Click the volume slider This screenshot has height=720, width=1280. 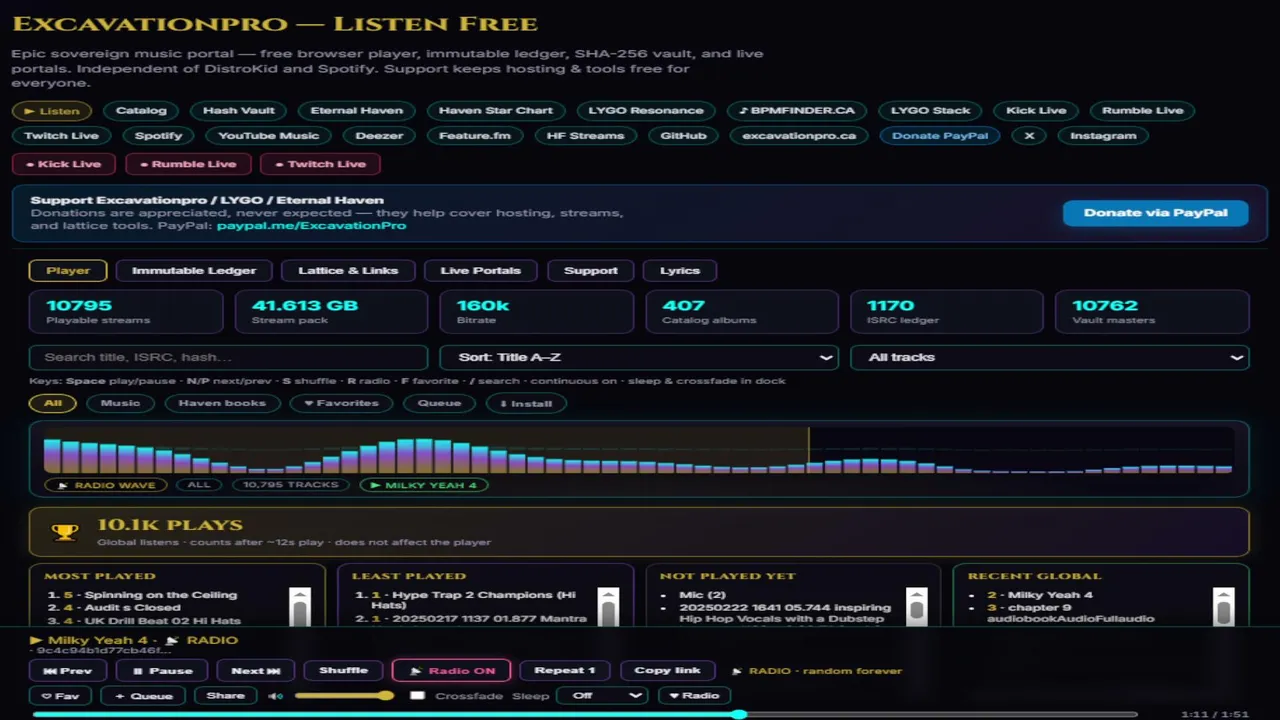click(x=344, y=696)
